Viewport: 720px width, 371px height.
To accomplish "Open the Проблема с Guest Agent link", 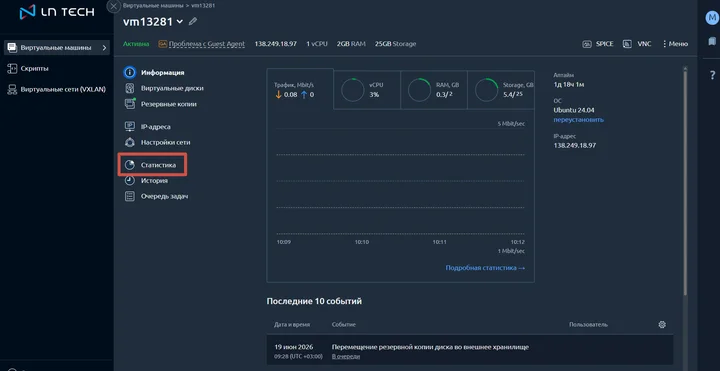I will (207, 44).
